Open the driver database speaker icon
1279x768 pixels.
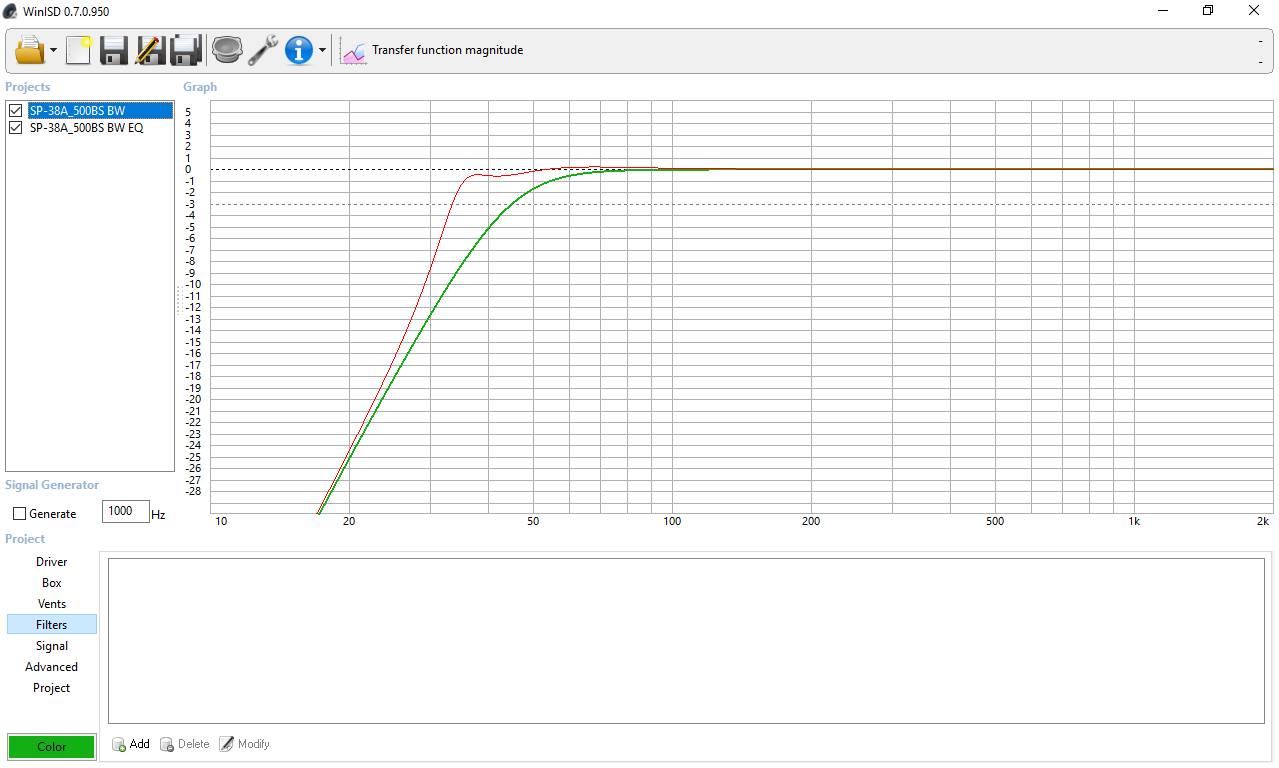point(227,50)
